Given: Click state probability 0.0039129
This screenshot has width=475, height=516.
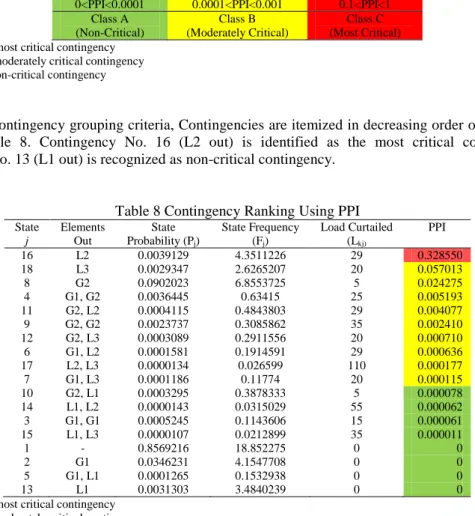Looking at the screenshot, I should tap(163, 255).
